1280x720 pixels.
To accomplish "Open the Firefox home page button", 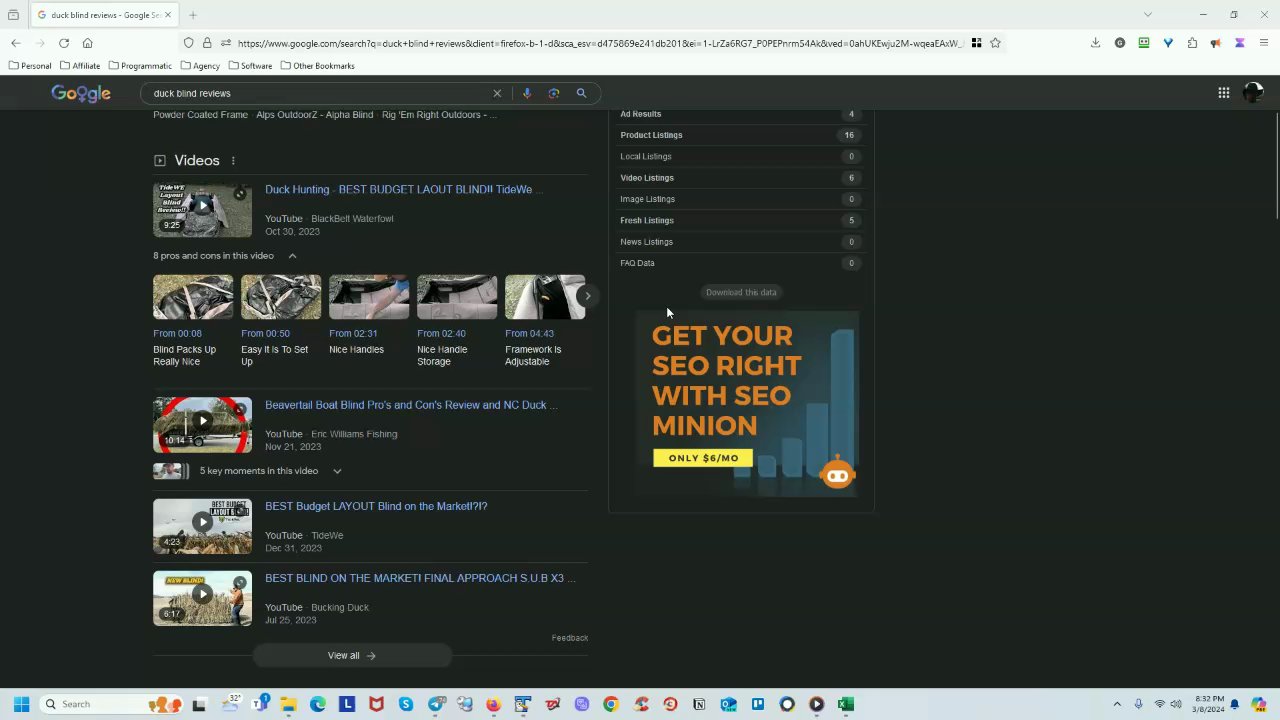I will (x=88, y=43).
